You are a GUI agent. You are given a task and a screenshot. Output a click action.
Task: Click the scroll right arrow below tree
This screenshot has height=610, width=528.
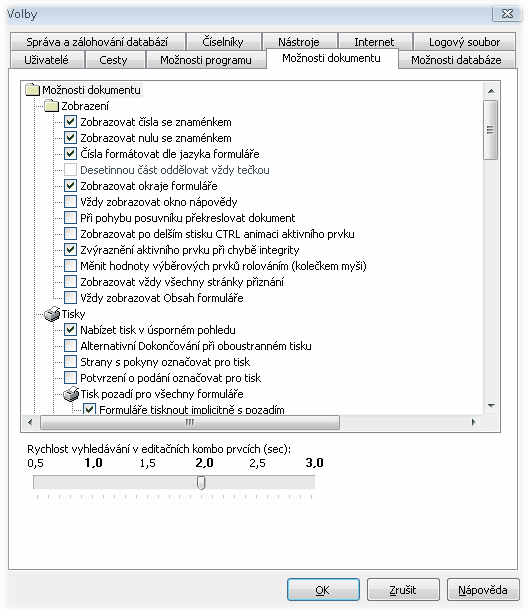pyautogui.click(x=474, y=422)
